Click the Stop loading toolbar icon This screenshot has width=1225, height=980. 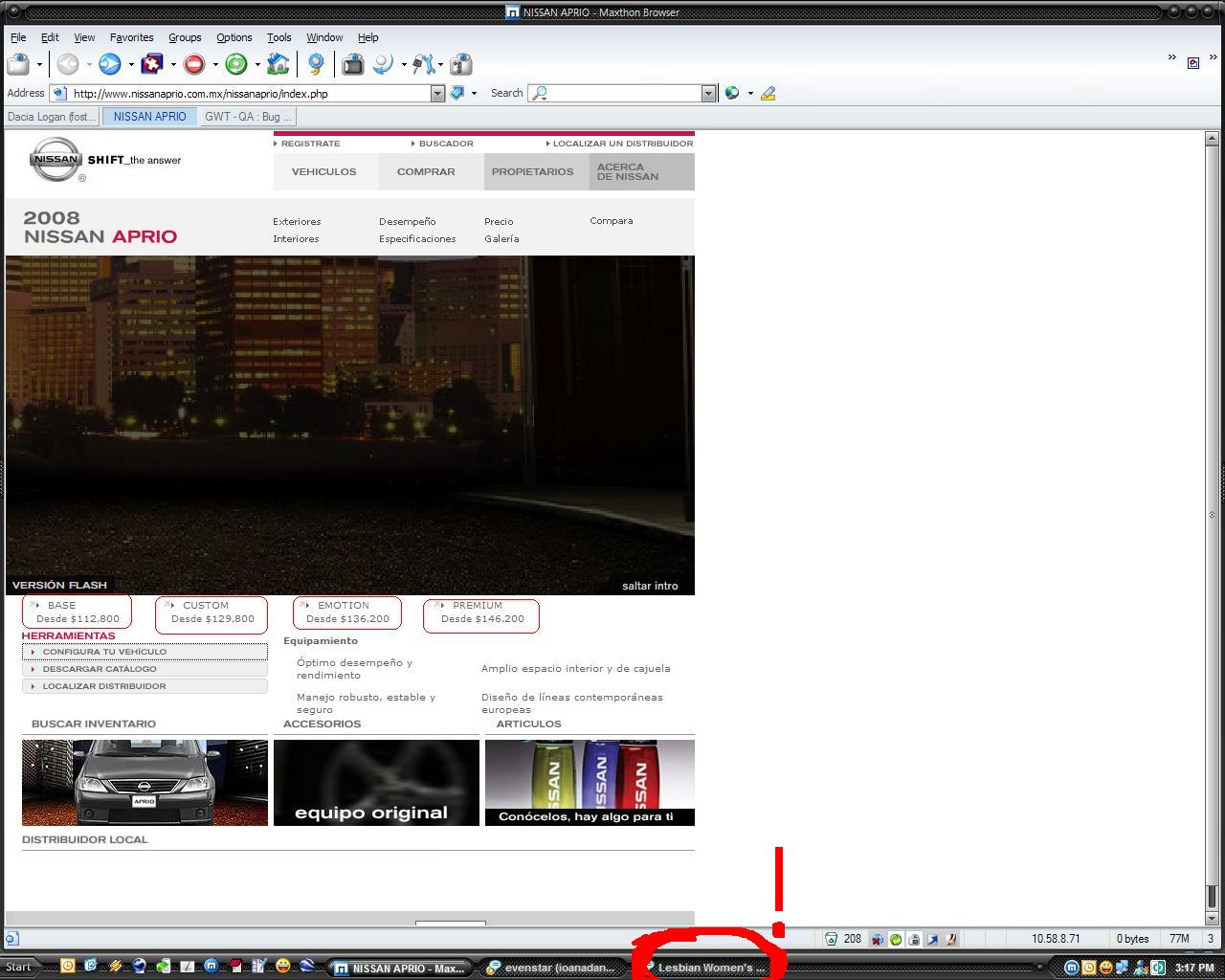click(x=194, y=64)
